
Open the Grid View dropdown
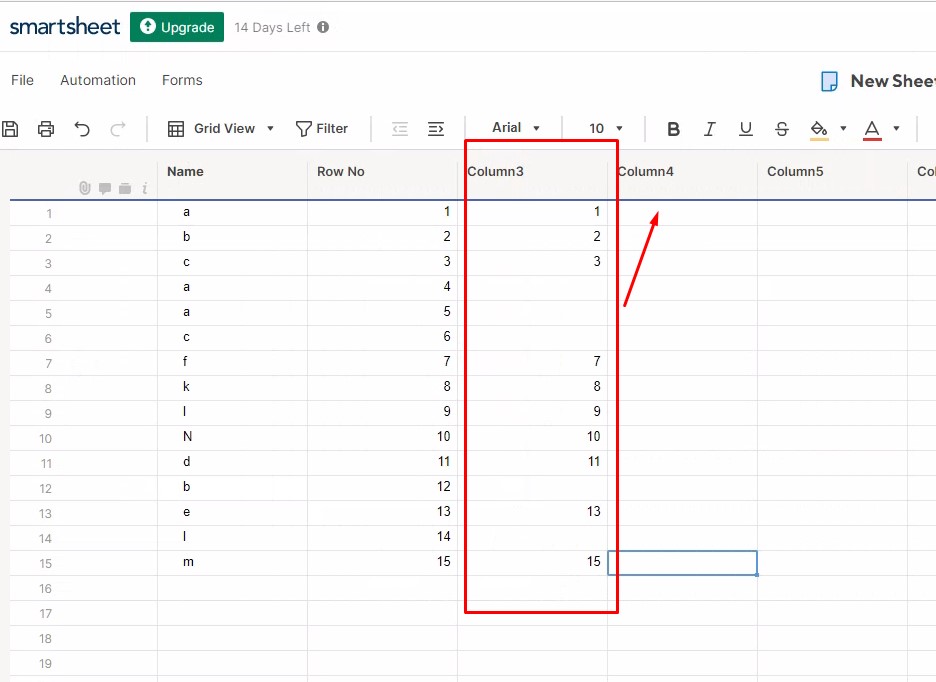pyautogui.click(x=220, y=128)
